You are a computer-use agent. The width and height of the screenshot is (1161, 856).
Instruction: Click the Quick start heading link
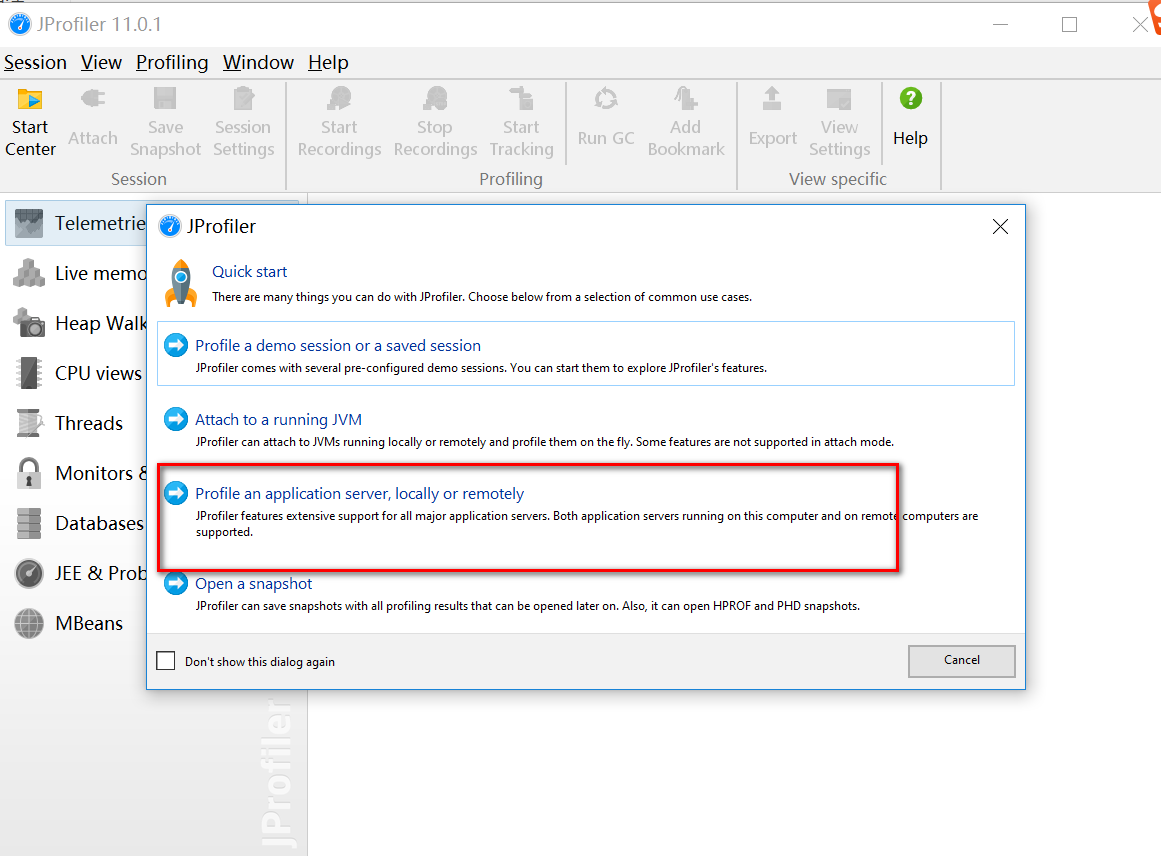click(x=250, y=272)
